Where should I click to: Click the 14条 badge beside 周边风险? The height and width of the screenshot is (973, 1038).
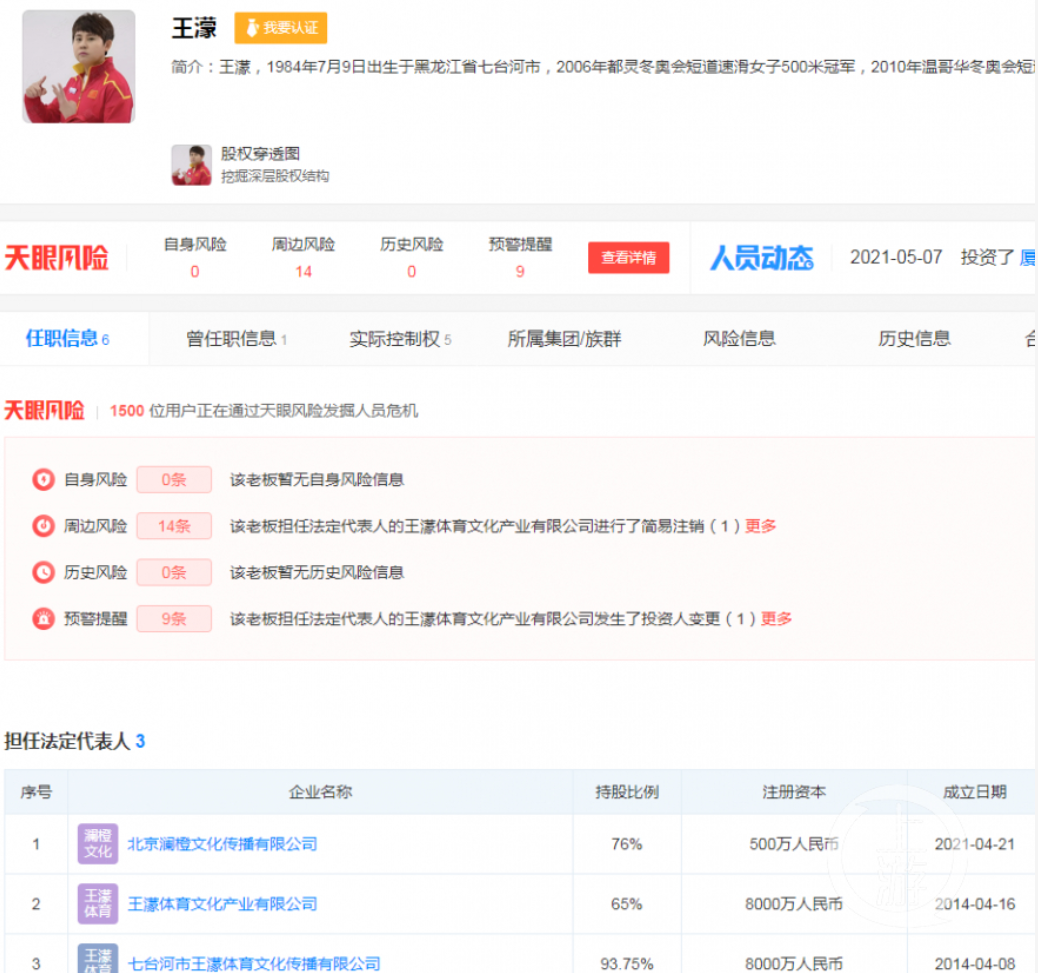[x=174, y=526]
